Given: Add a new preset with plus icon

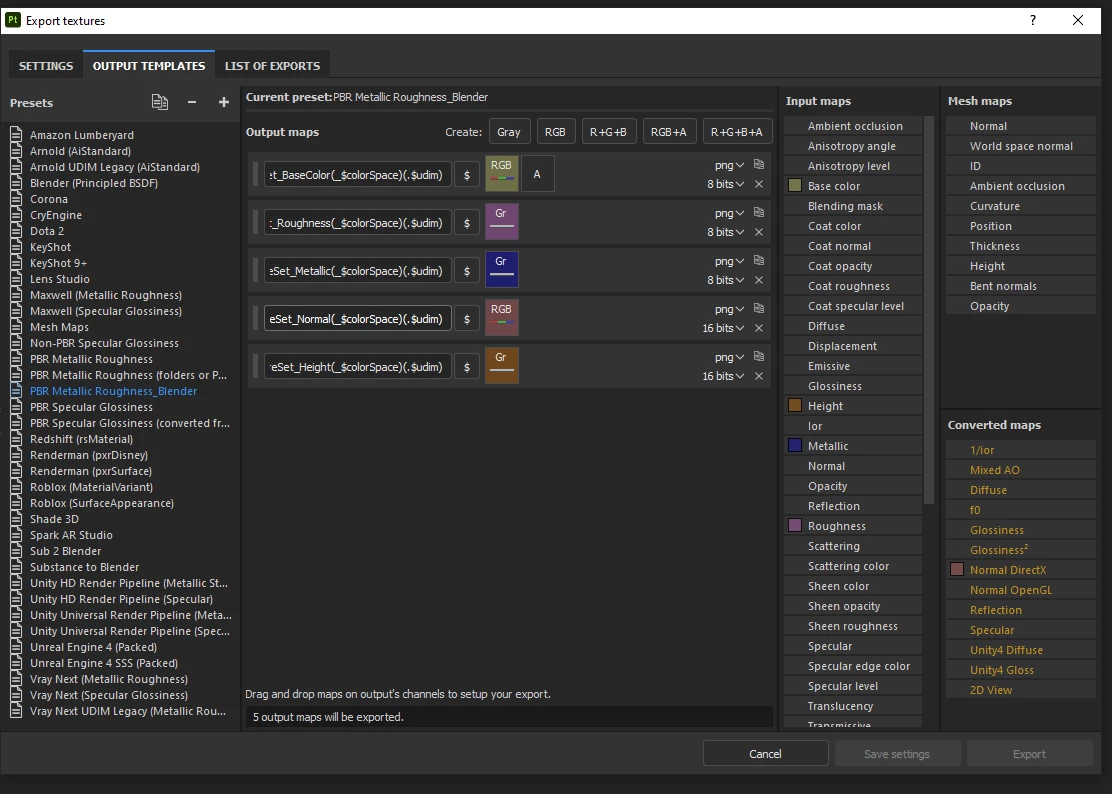Looking at the screenshot, I should pyautogui.click(x=223, y=102).
